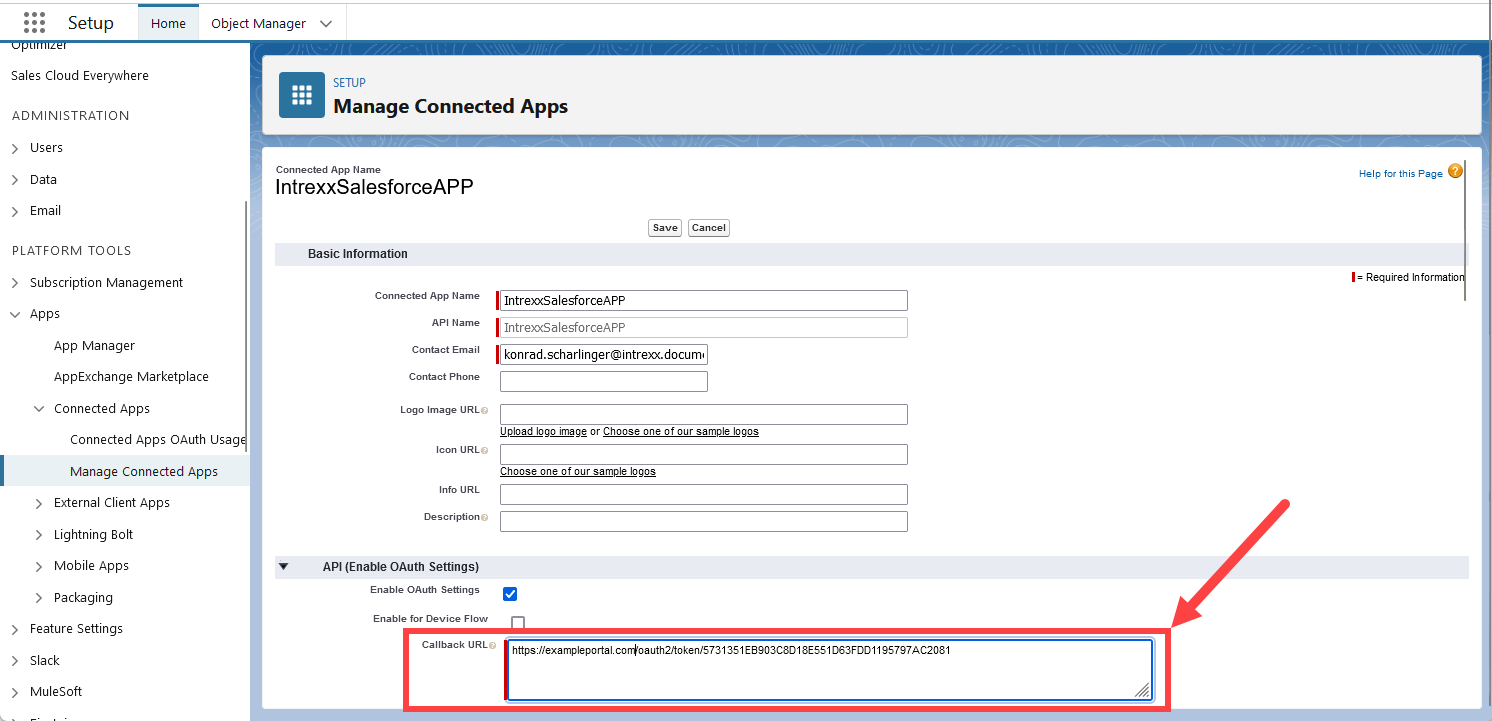Click the Manage Connected Apps grid icon
Image resolution: width=1492 pixels, height=721 pixels.
pyautogui.click(x=301, y=95)
